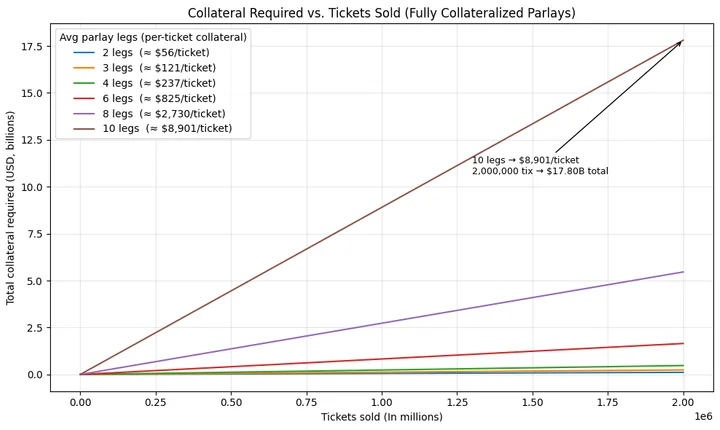Click the 2.00 tick label on the x-axis
This screenshot has height=430, width=720.
tap(683, 402)
